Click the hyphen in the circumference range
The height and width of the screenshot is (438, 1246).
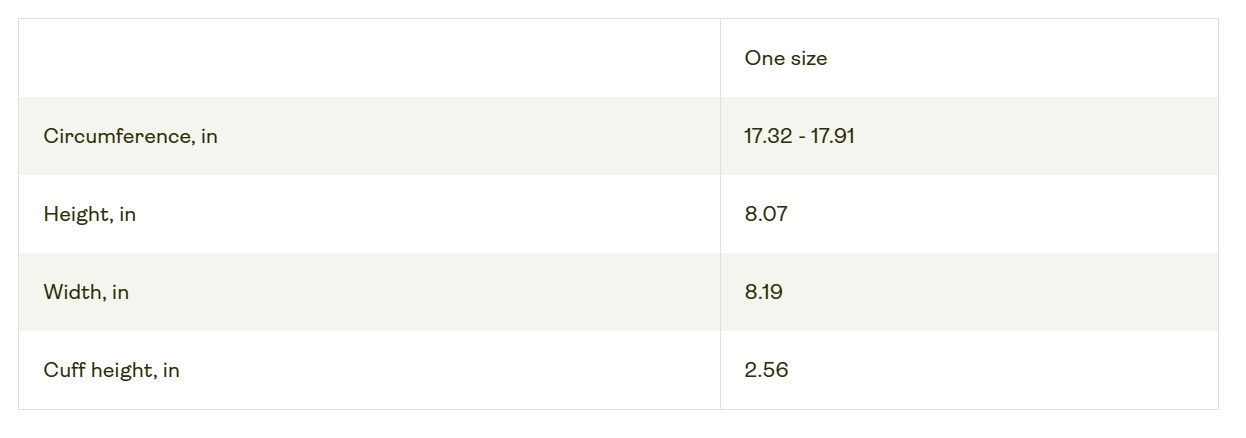(x=801, y=137)
